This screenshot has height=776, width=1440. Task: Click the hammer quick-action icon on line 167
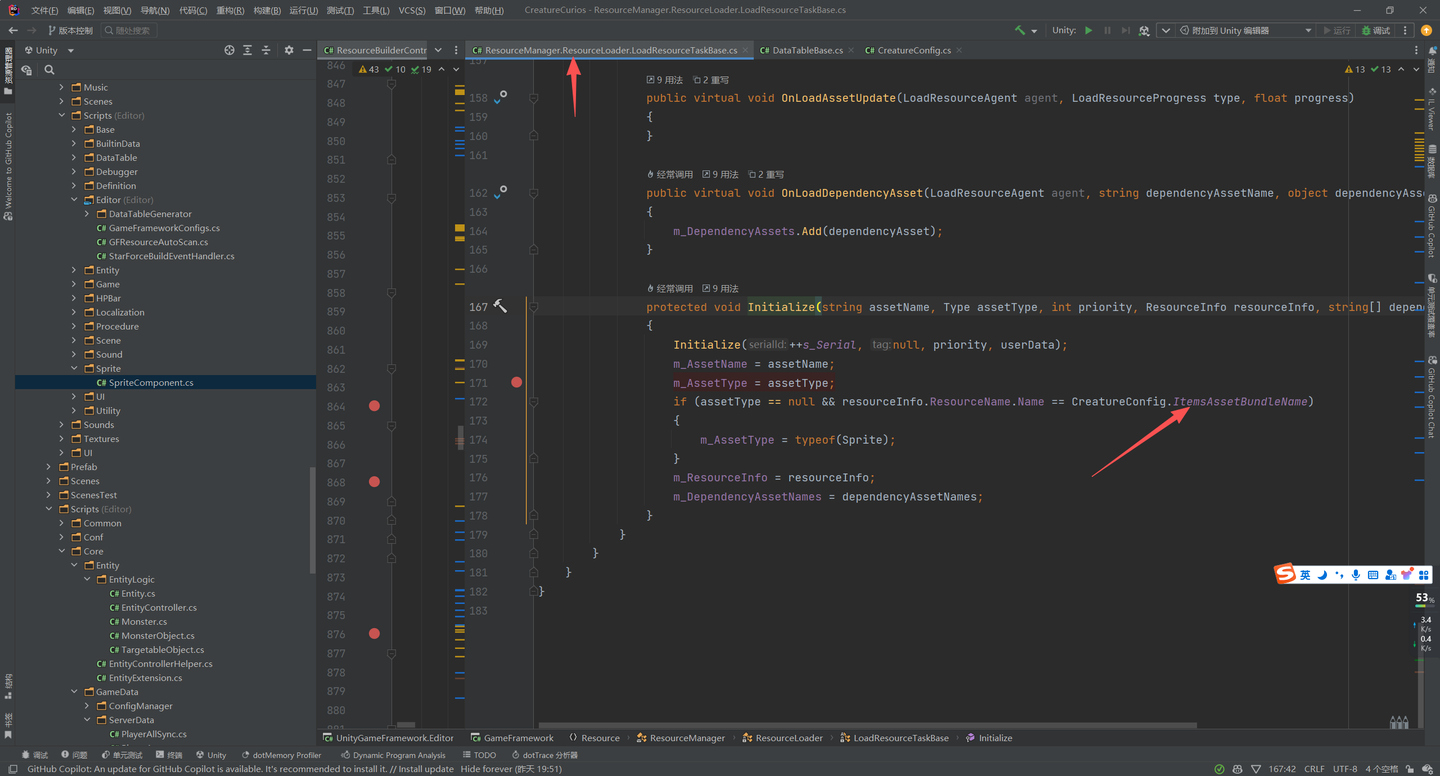(x=500, y=306)
